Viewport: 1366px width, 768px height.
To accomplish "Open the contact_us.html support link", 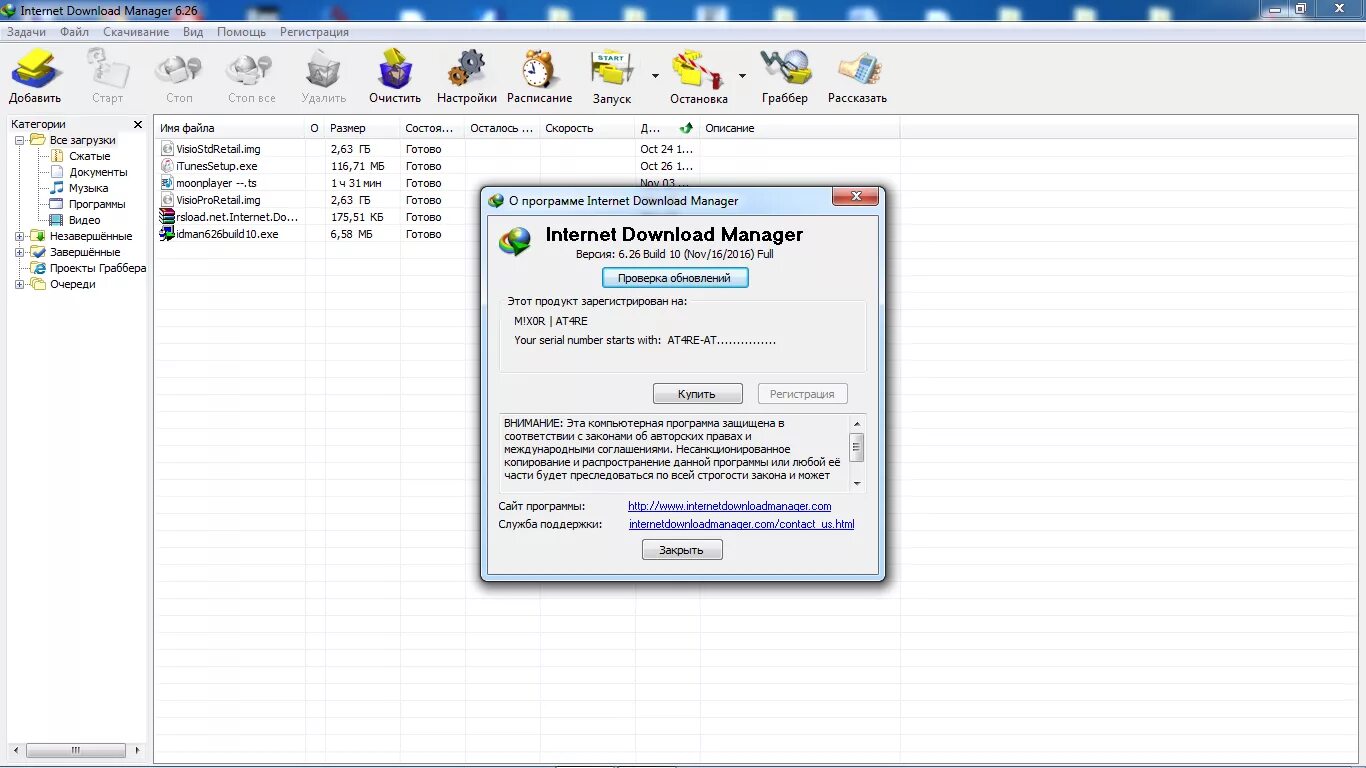I will click(742, 524).
